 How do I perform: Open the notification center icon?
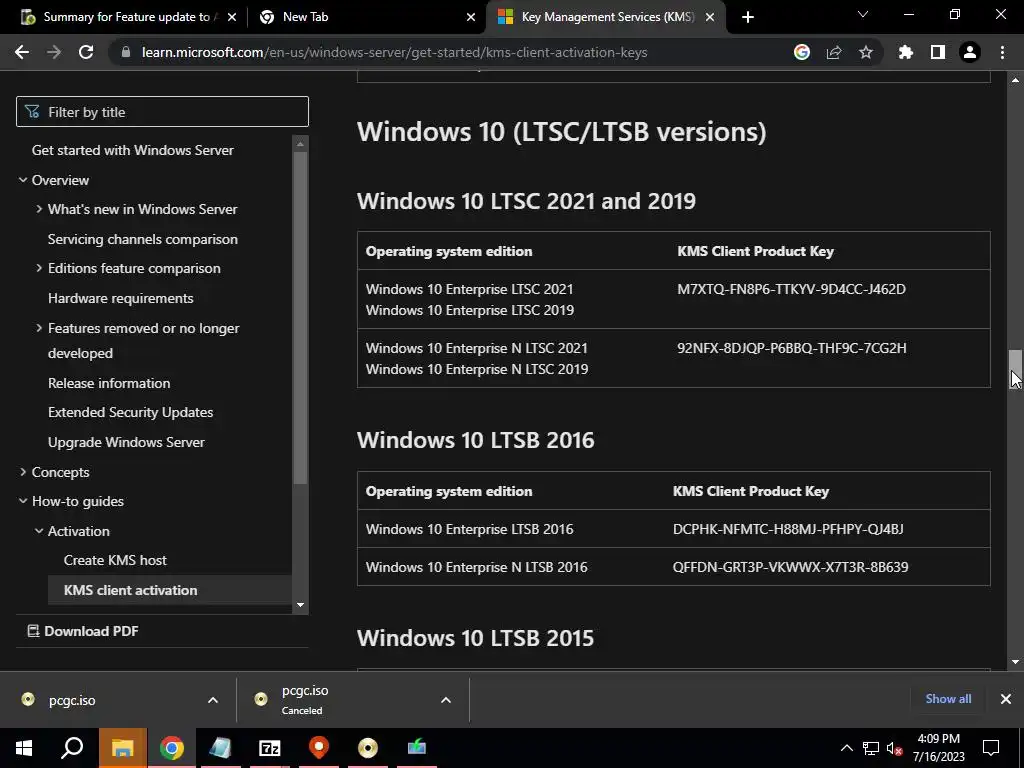pos(991,748)
